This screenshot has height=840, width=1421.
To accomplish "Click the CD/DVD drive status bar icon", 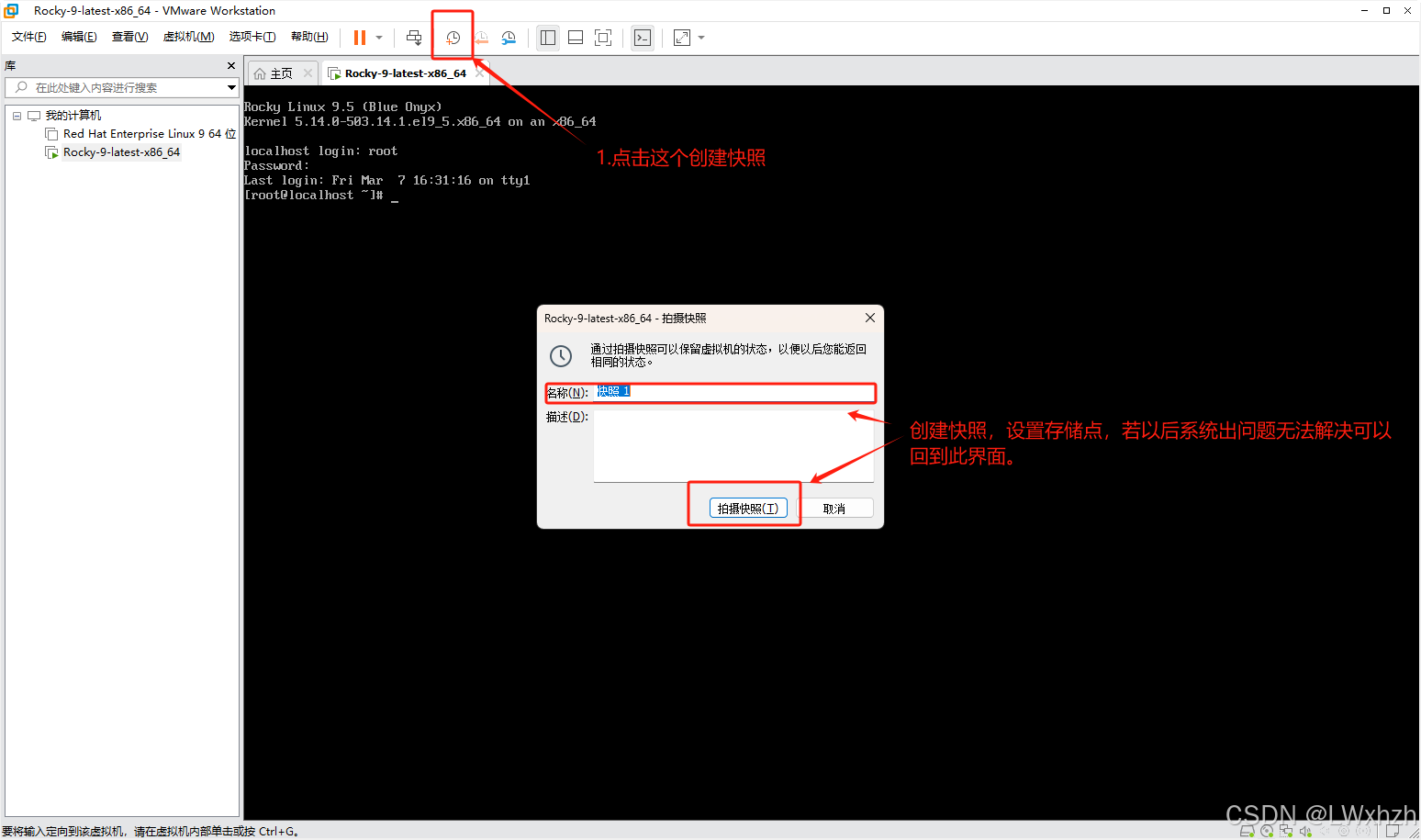I will click(x=1267, y=831).
